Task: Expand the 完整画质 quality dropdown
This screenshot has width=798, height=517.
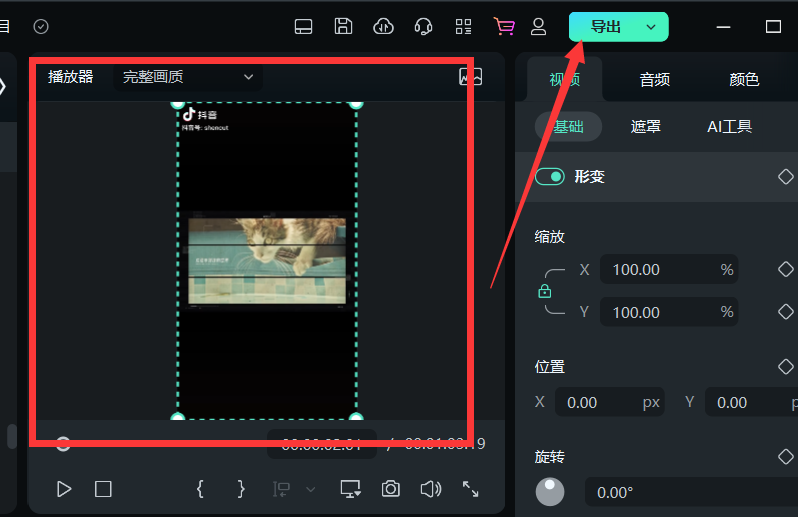Action: click(x=188, y=77)
